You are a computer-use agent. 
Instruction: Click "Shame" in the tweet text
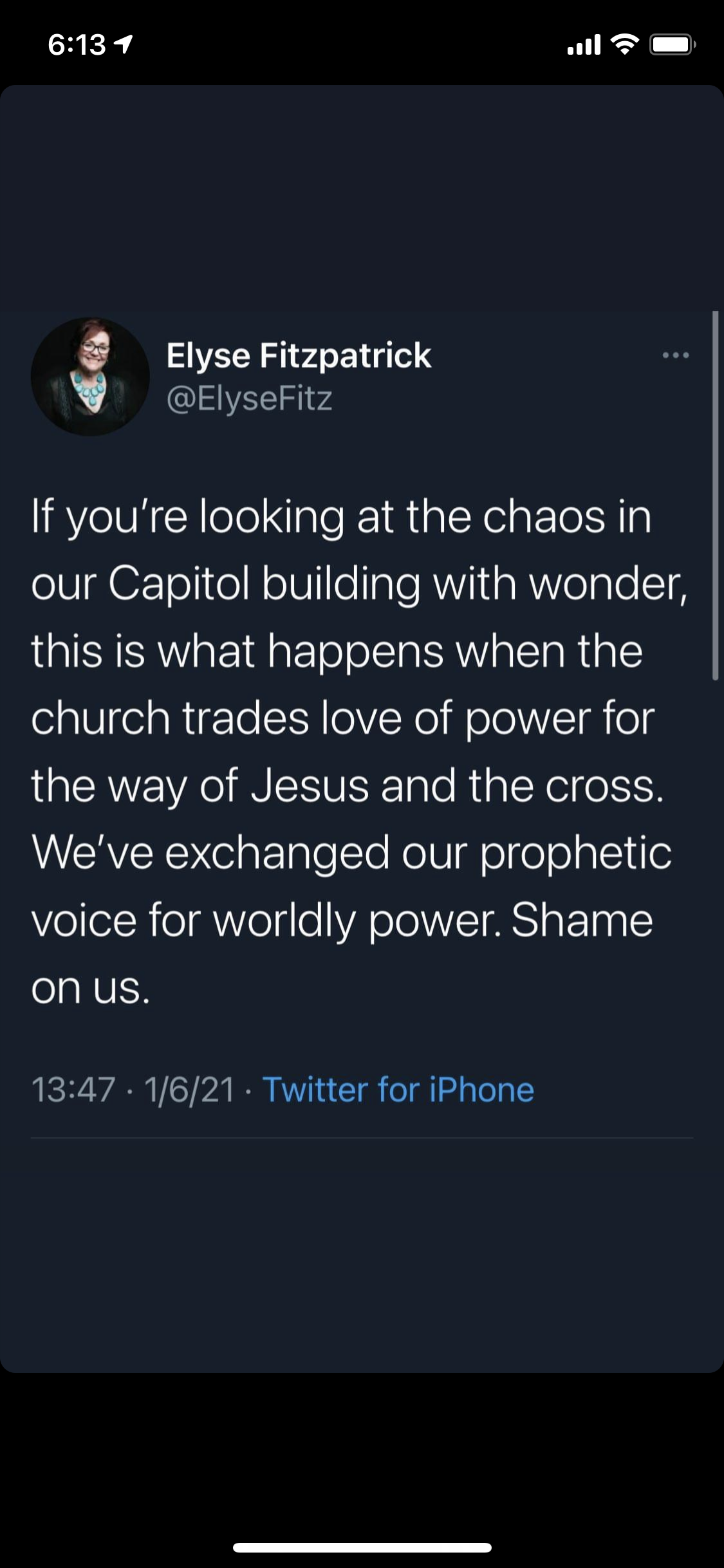click(582, 919)
